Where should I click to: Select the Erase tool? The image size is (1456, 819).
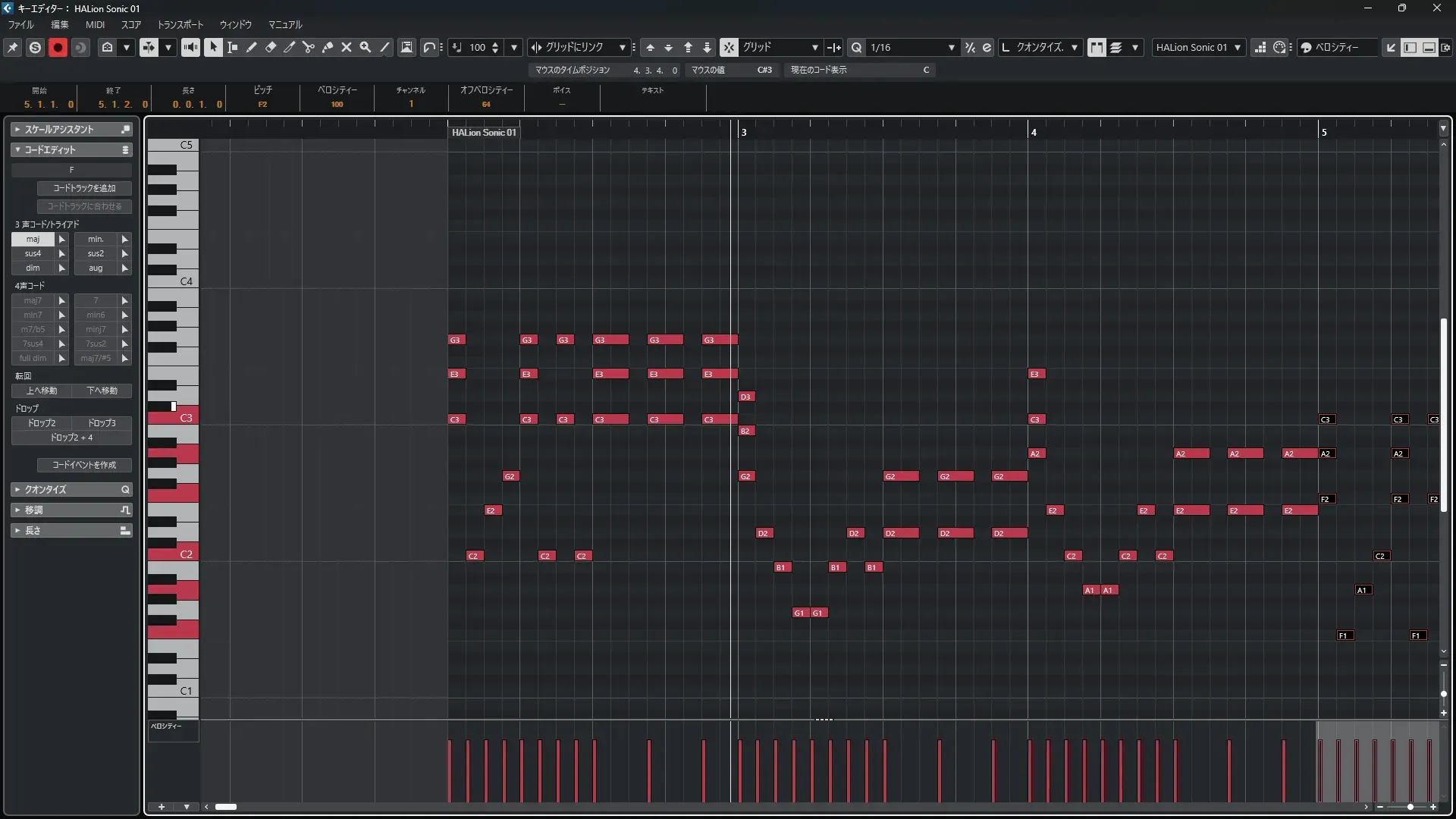[271, 47]
